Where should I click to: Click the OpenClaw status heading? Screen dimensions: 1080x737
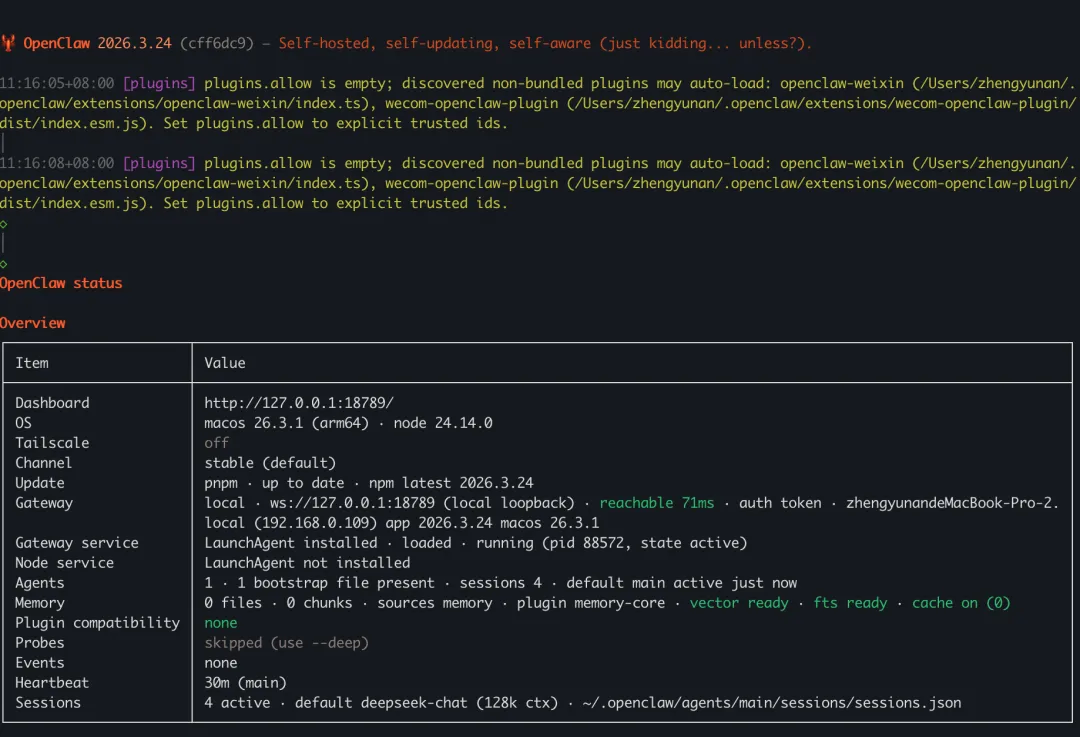pyautogui.click(x=61, y=283)
